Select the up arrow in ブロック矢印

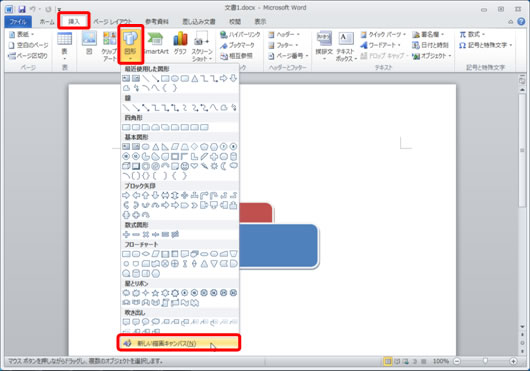point(145,195)
